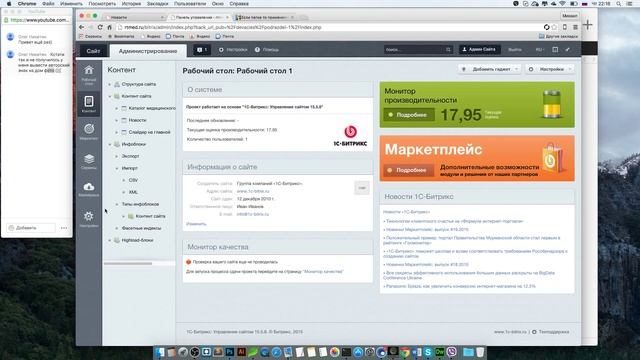Open the Добавить гаджет dropdown
The height and width of the screenshot is (360, 640).
(x=489, y=69)
